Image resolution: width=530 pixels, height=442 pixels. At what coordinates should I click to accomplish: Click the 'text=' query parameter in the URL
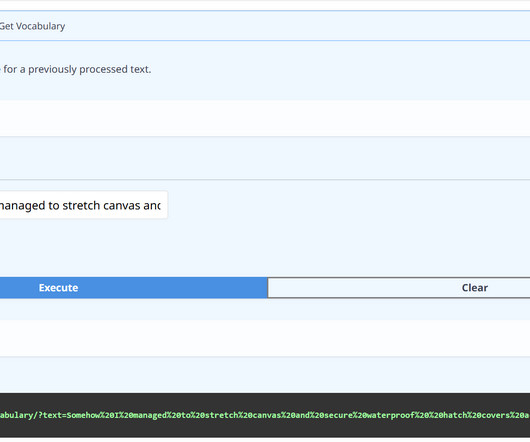(54, 415)
